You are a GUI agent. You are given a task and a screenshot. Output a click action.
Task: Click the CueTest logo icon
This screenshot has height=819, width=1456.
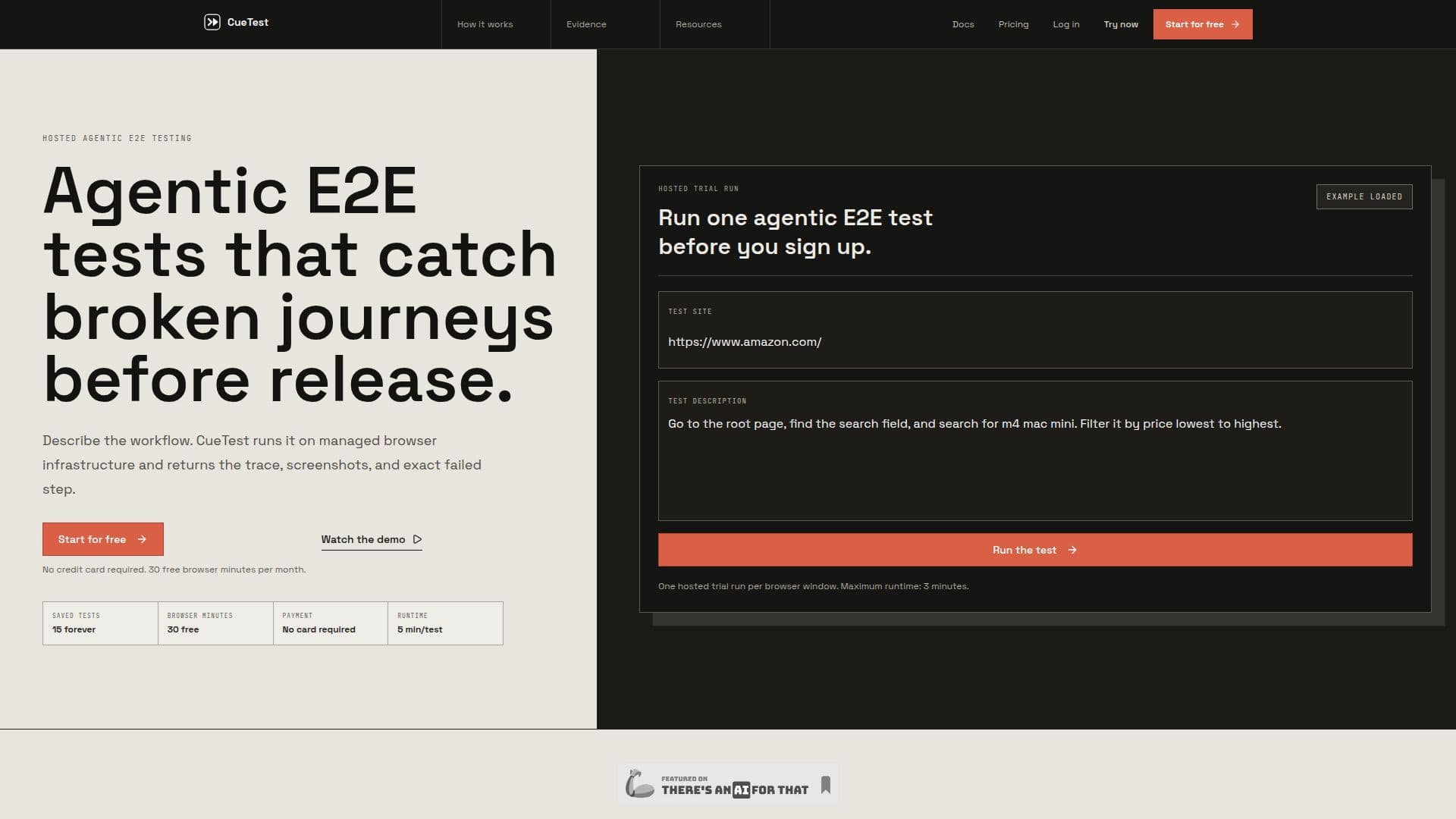coord(212,22)
